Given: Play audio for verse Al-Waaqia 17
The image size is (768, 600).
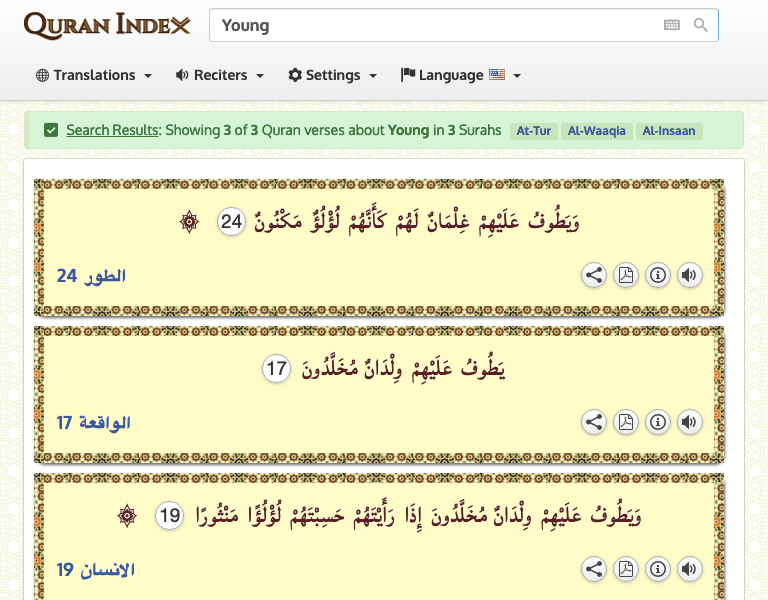Looking at the screenshot, I should [690, 422].
